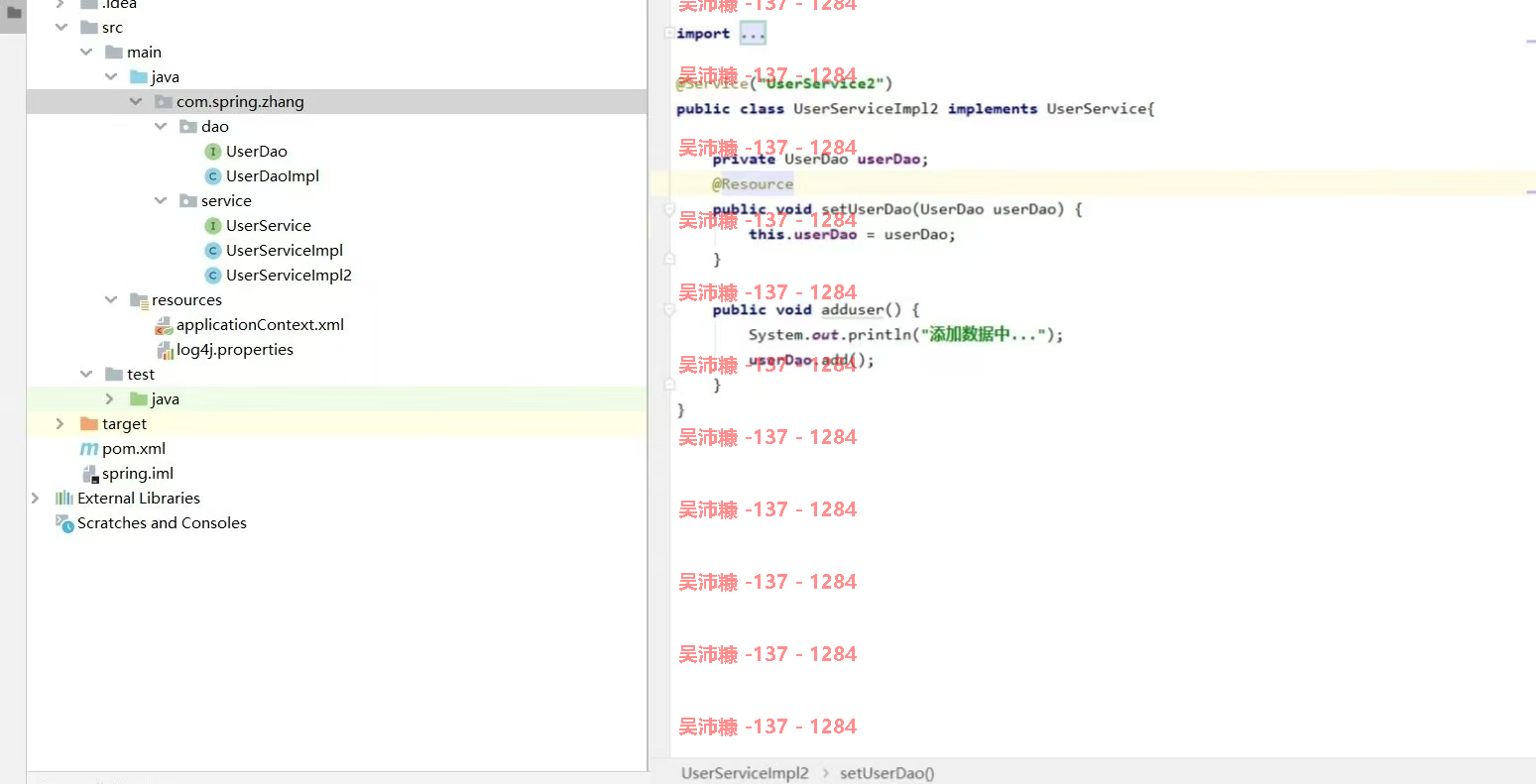Click the Scratches and Consoles icon
The image size is (1536, 784).
(64, 523)
